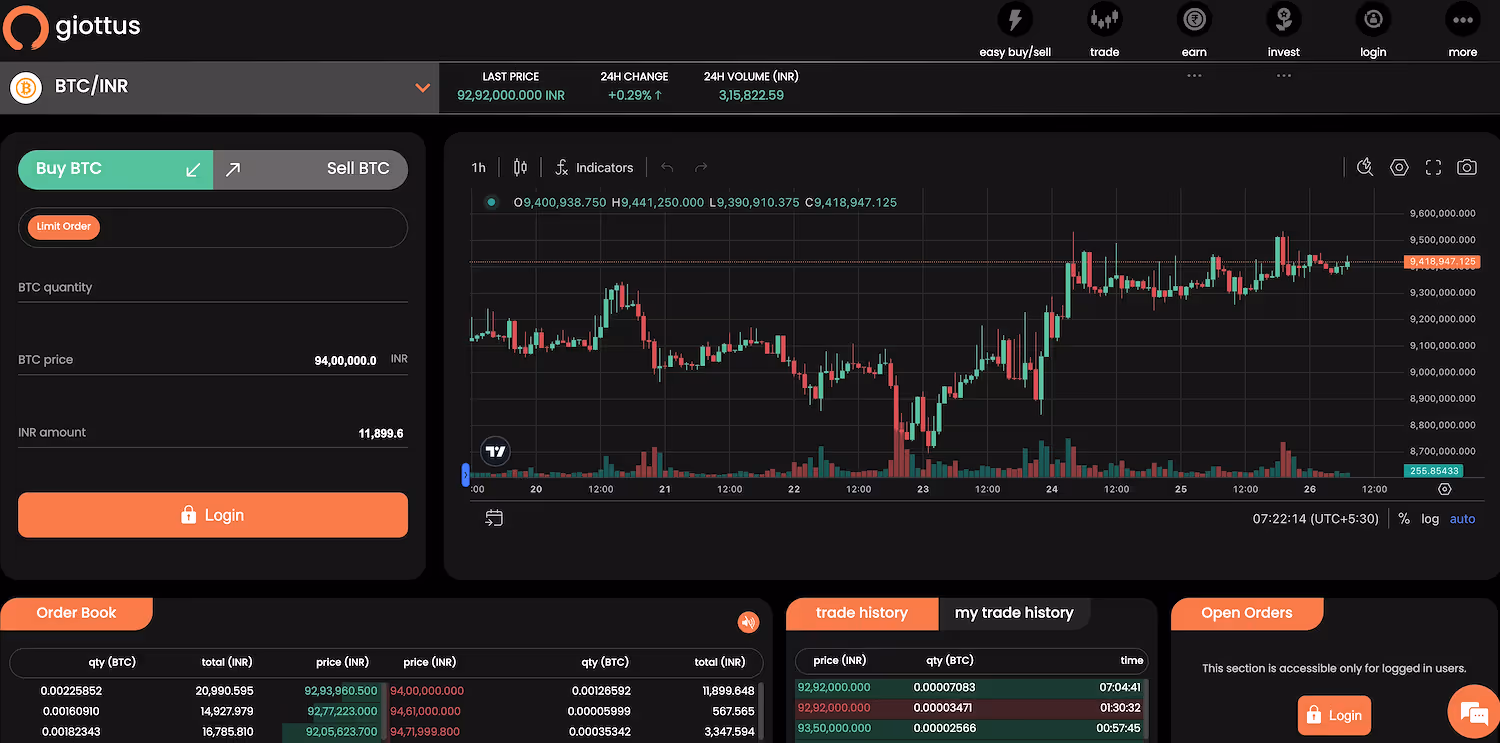1500x743 pixels.
Task: Click the 24H VOLUME value 3,15,822.59
Action: [x=751, y=95]
